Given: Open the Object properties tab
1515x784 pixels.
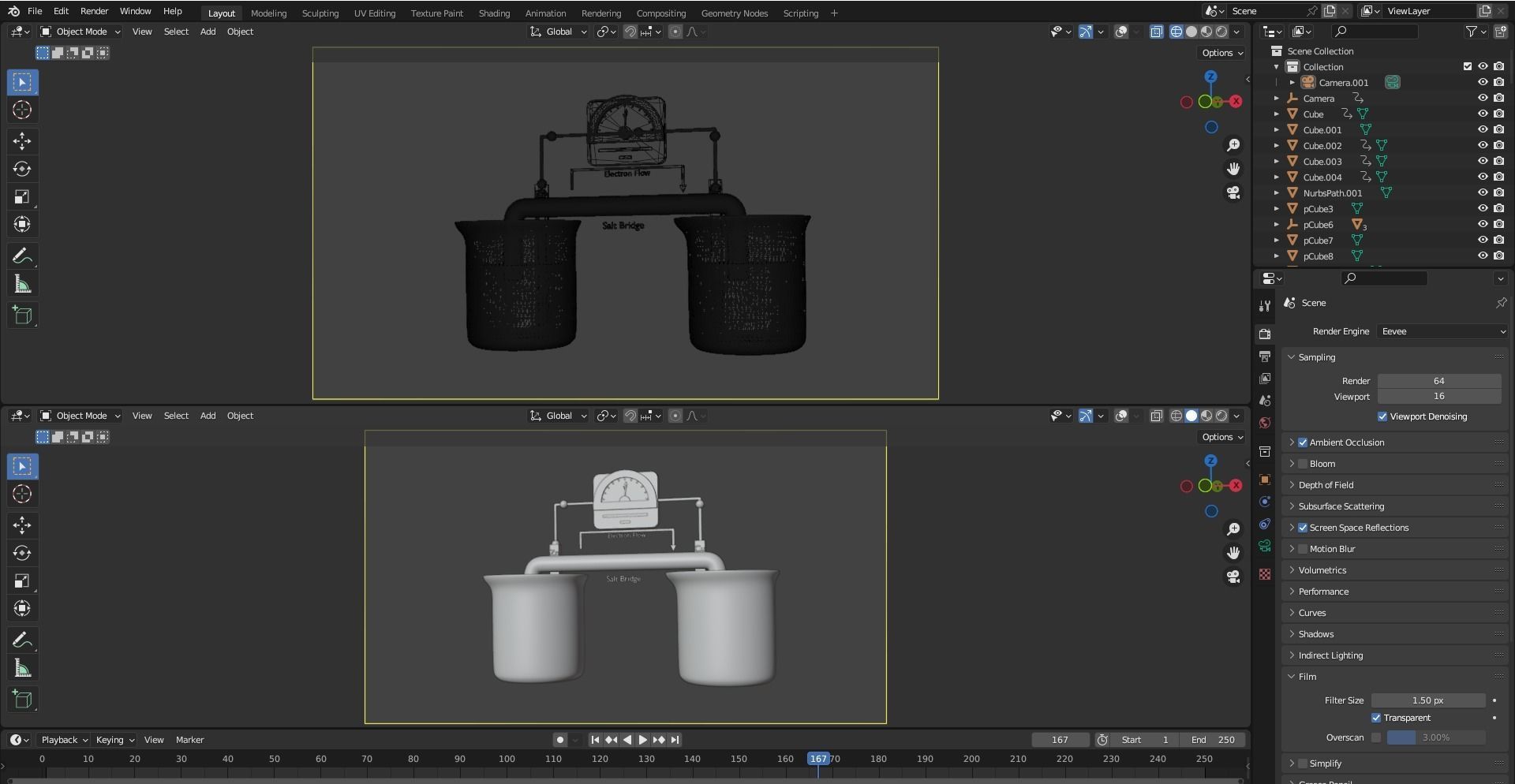Looking at the screenshot, I should click(1265, 480).
